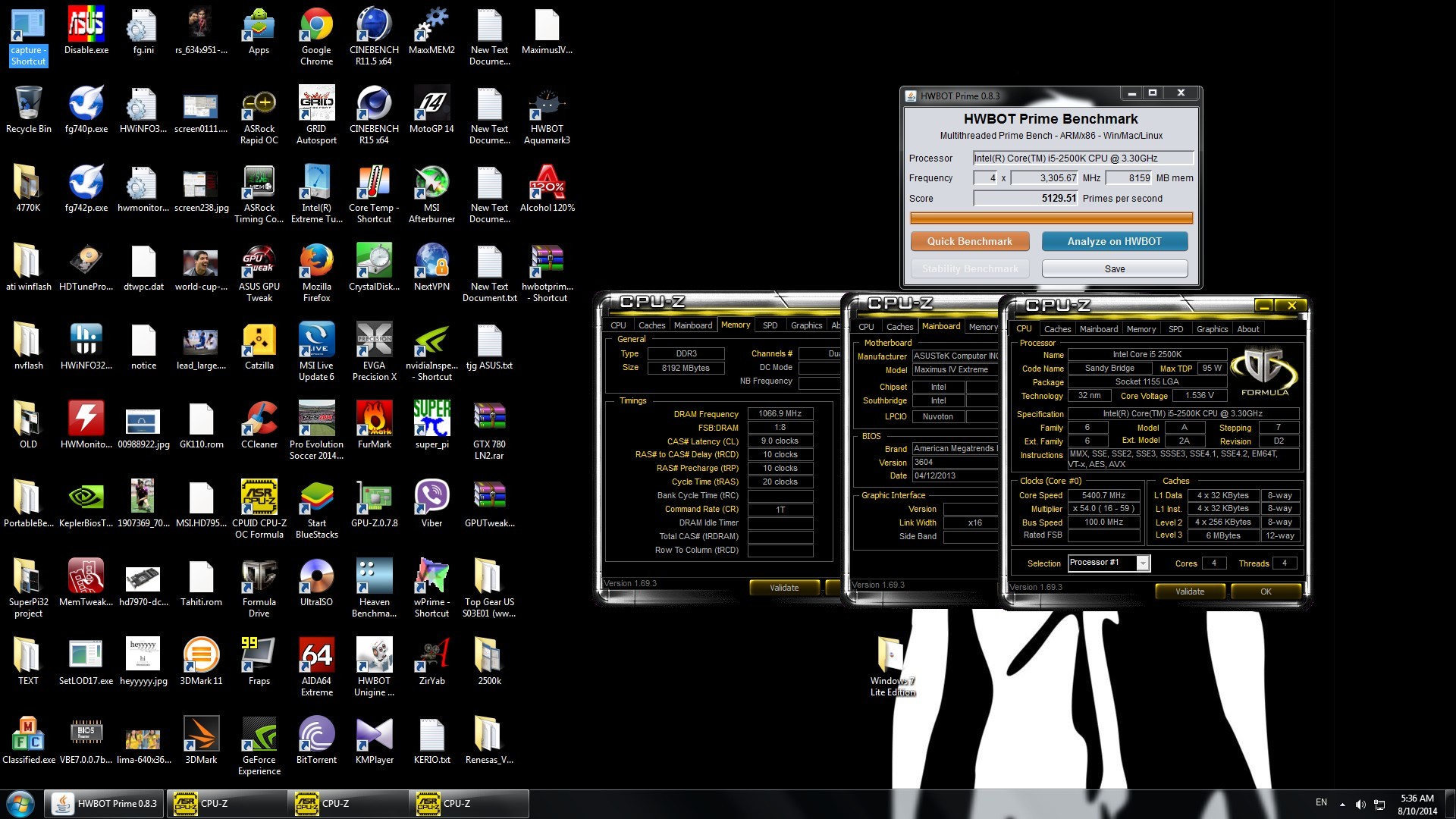
Task: Click Validate in the left CPU-Z Memory window
Action: tap(784, 588)
